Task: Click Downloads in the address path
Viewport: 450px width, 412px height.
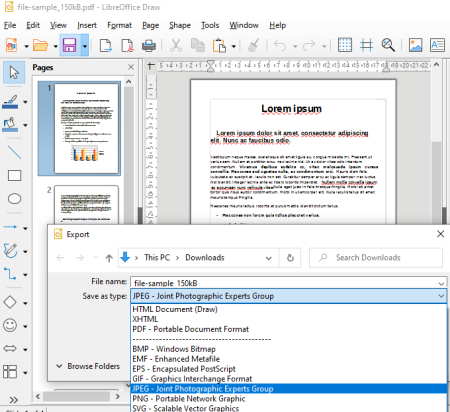Action: (x=205, y=258)
